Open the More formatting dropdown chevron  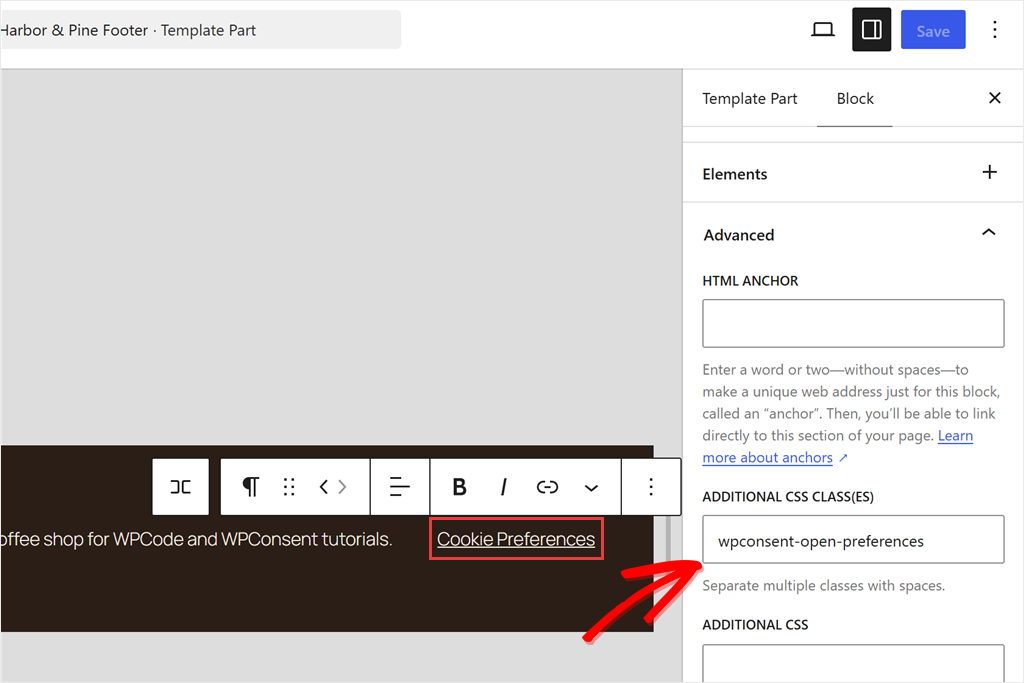591,488
